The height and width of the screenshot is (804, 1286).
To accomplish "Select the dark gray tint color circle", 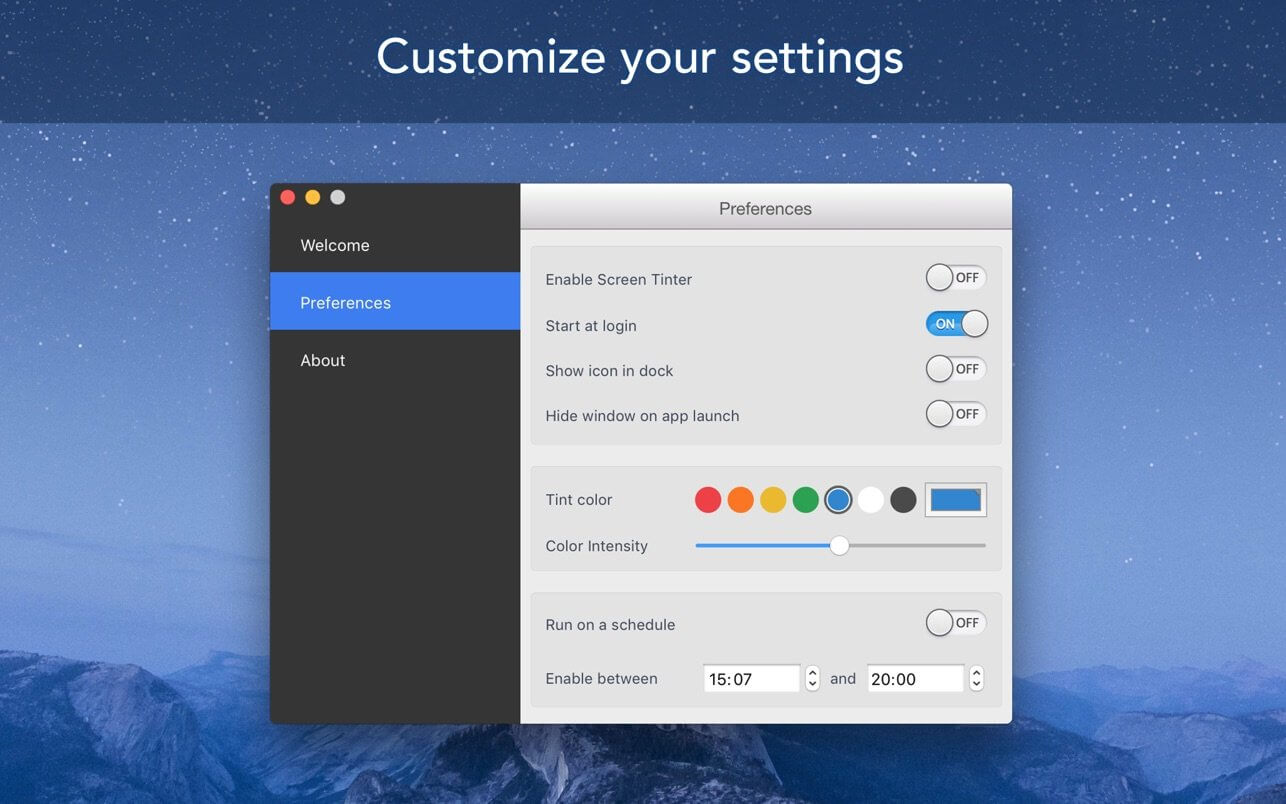I will [903, 500].
